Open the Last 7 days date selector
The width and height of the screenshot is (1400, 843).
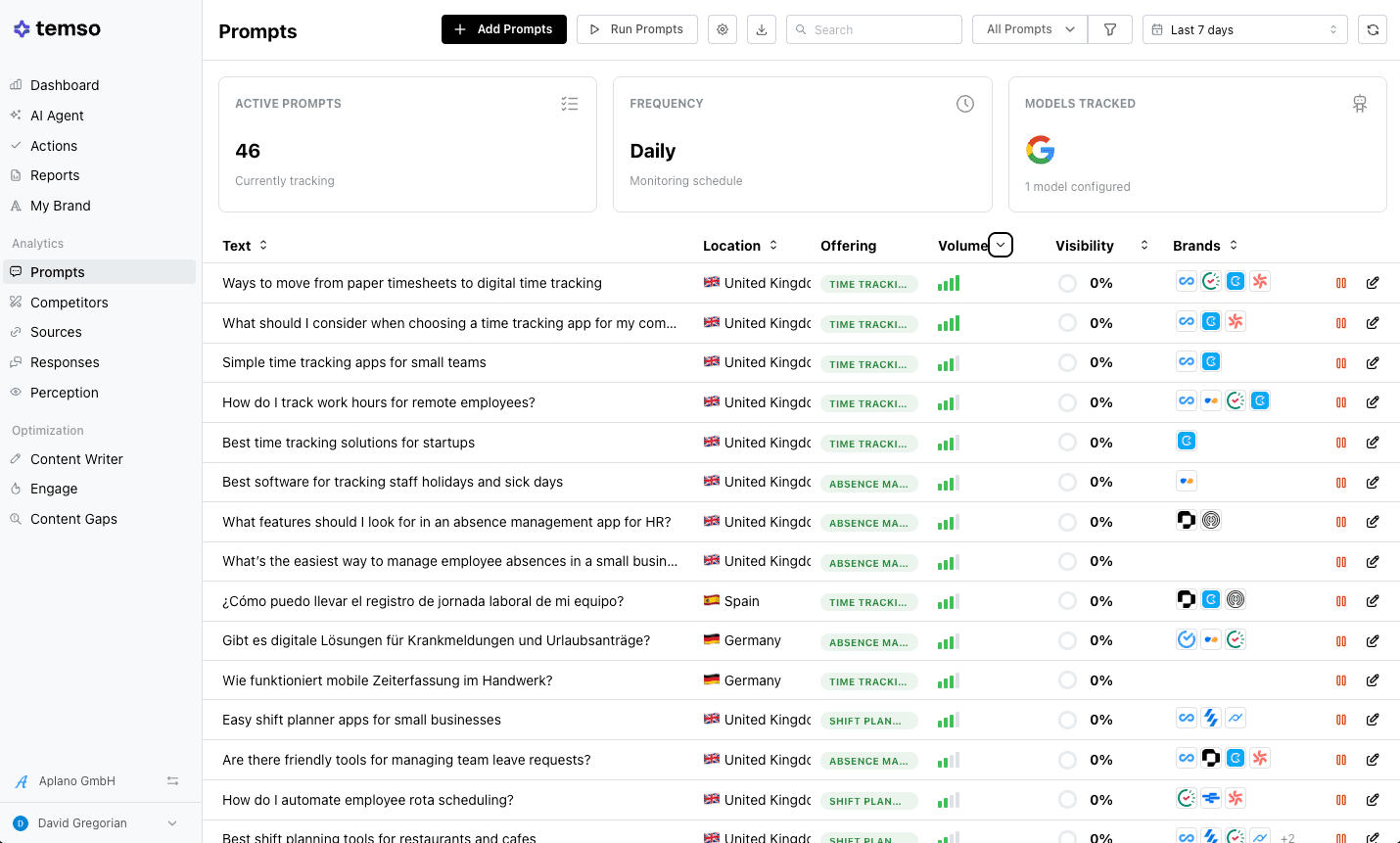coord(1244,29)
